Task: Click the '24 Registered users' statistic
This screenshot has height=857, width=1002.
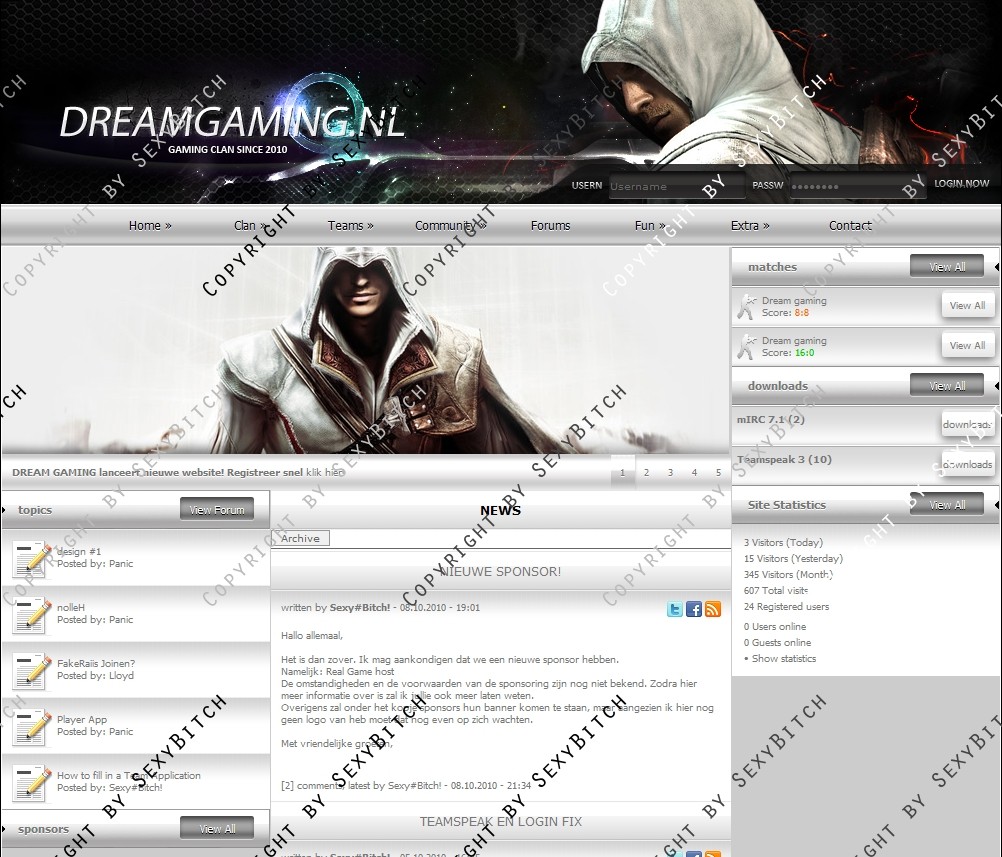Action: pyautogui.click(x=786, y=606)
